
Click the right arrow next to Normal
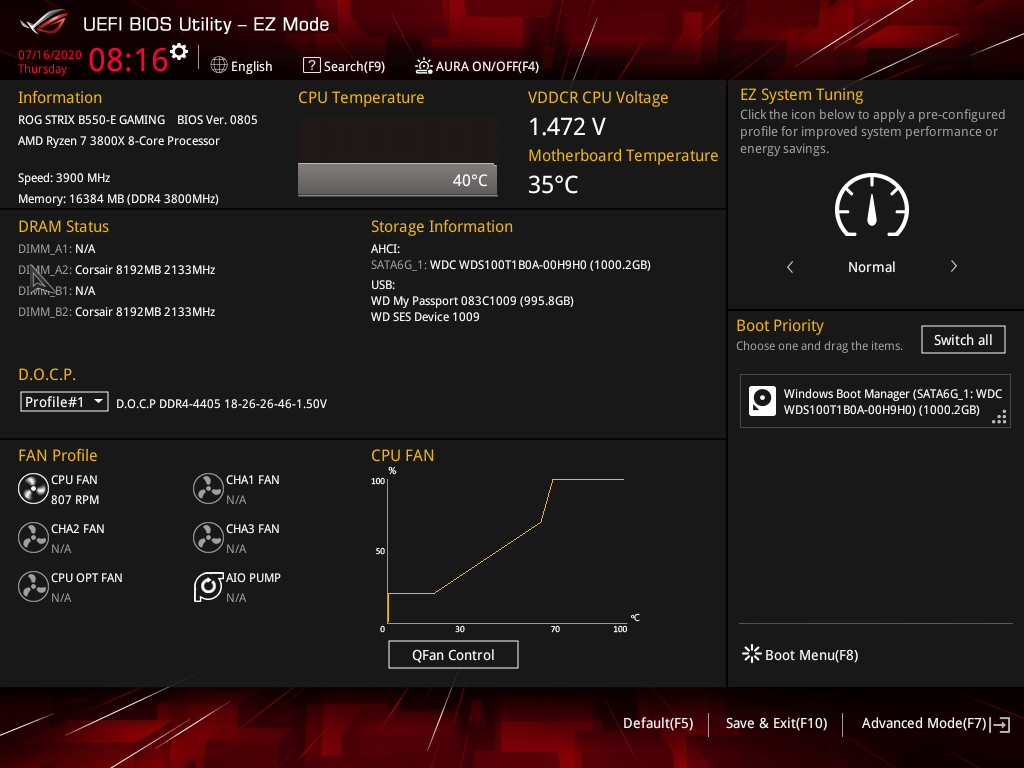953,267
